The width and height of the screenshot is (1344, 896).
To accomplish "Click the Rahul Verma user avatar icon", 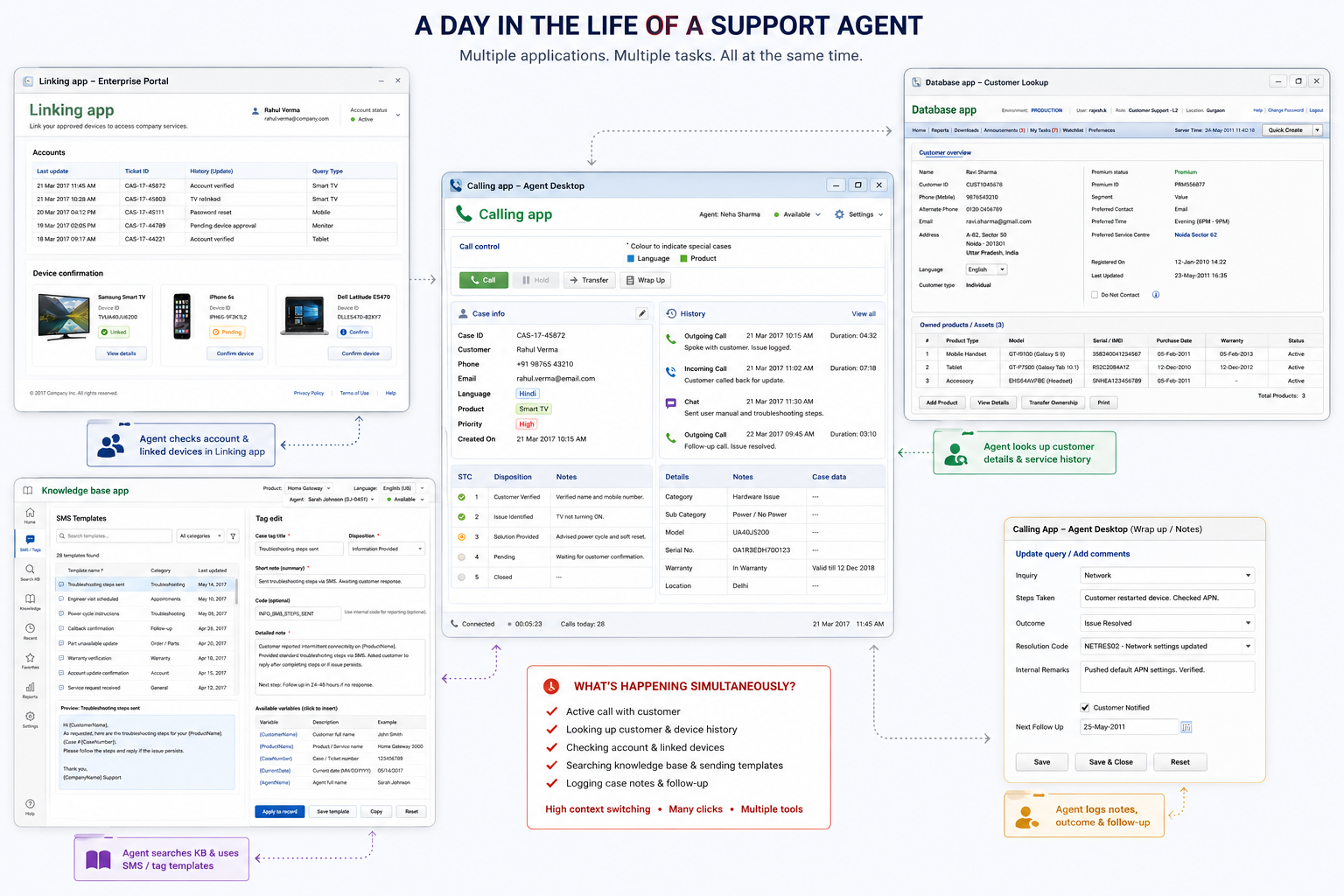I will tap(255, 111).
